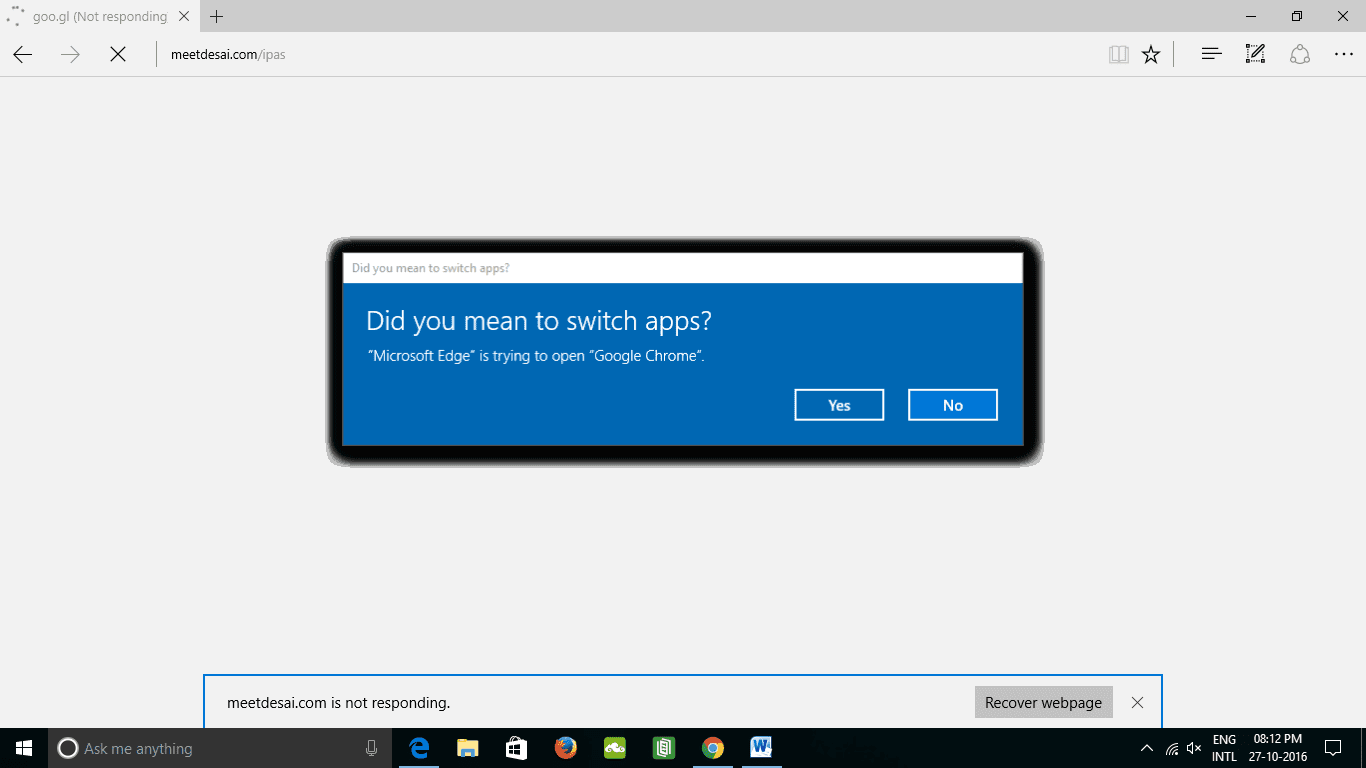Switch to Google Chrome on taskbar
The width and height of the screenshot is (1366, 768).
click(712, 748)
